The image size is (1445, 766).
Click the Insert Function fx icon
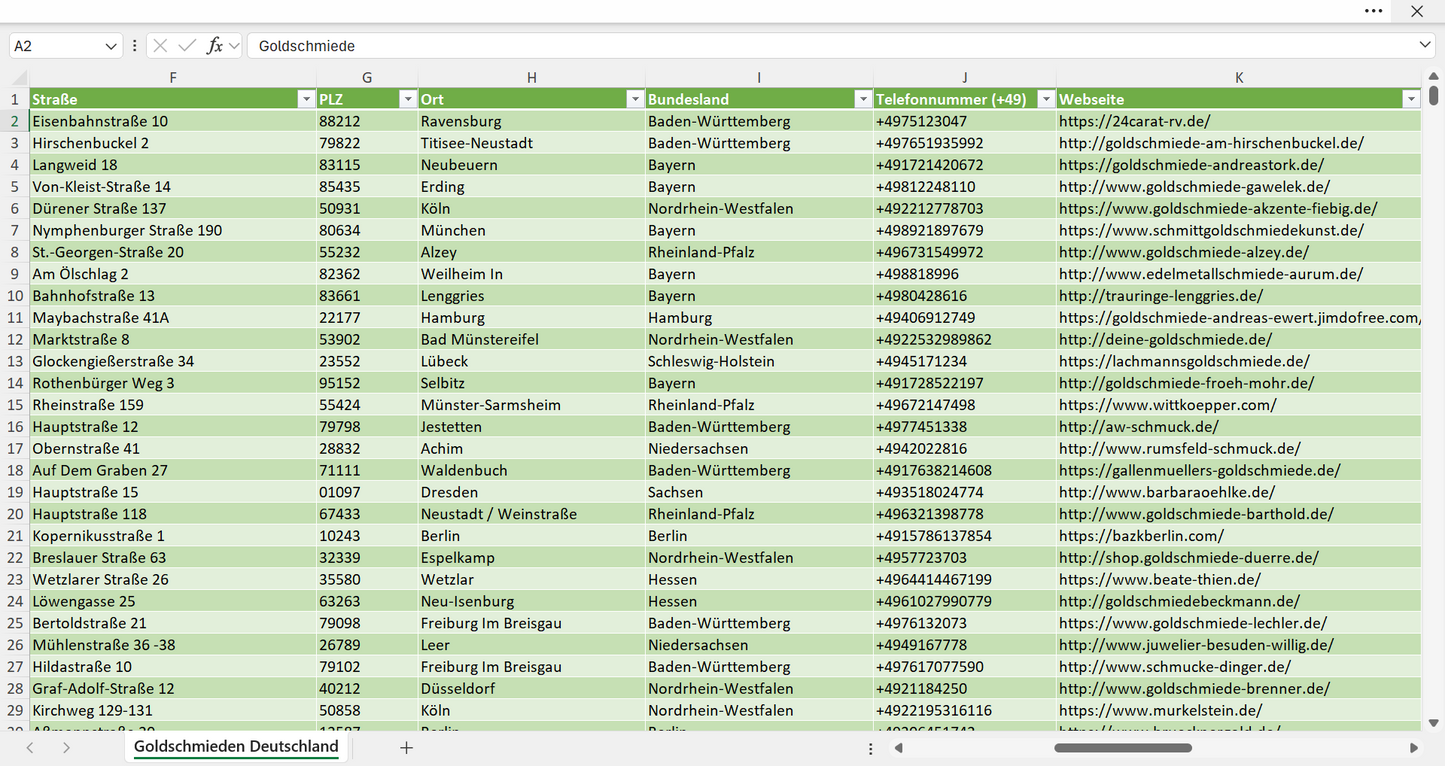tap(214, 46)
